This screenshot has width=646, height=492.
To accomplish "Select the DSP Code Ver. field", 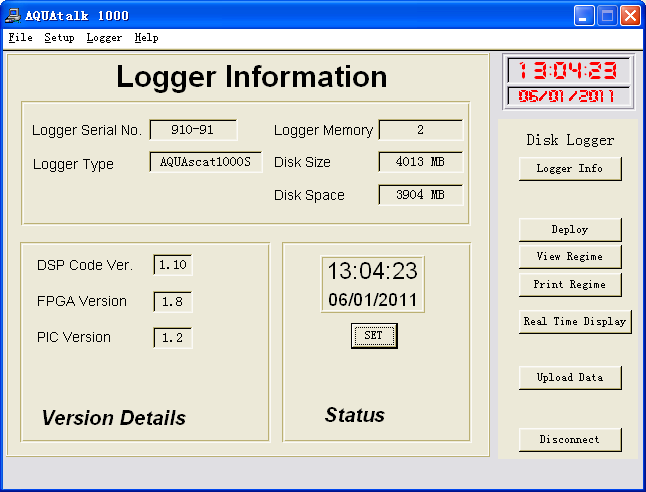I will [x=172, y=265].
